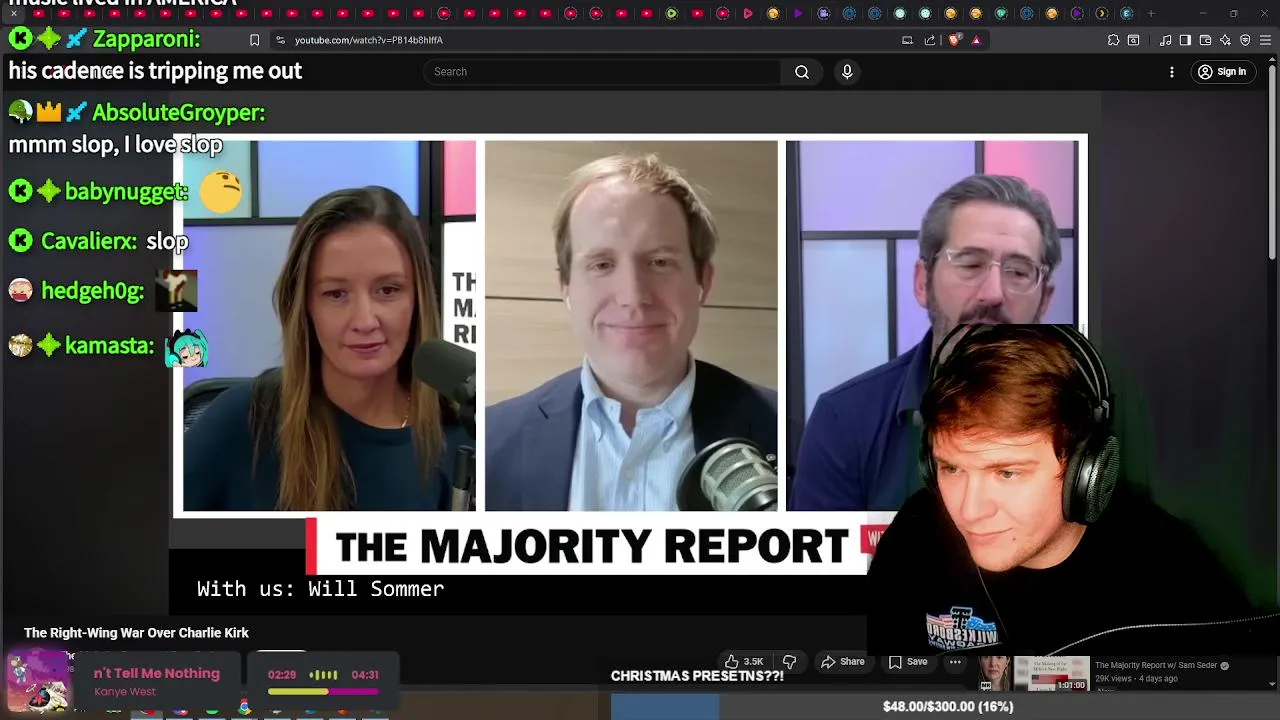Open more actions ellipsis below video
Screen dimensions: 1280x720
tap(955, 662)
